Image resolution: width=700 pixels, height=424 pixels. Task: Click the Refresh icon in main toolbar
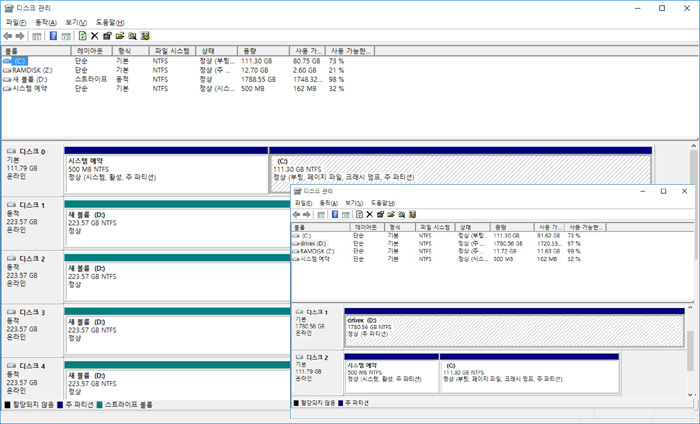[82, 35]
